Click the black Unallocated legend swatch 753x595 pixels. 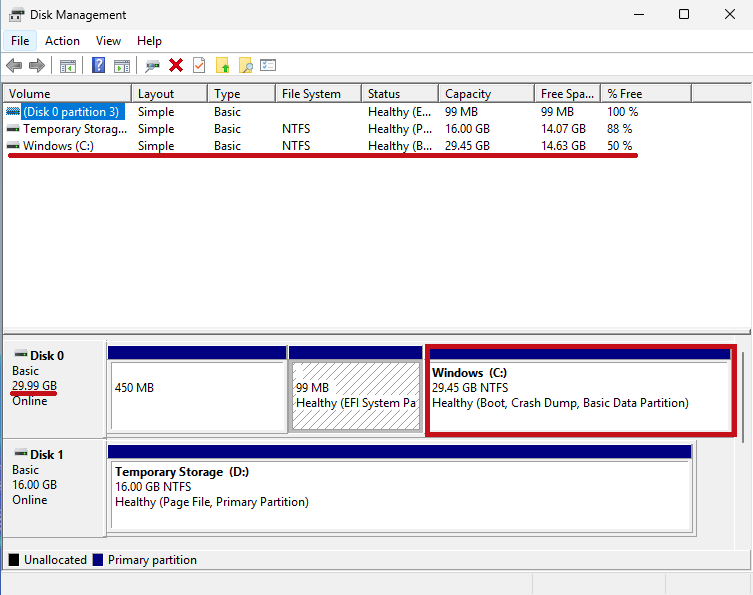(14, 560)
